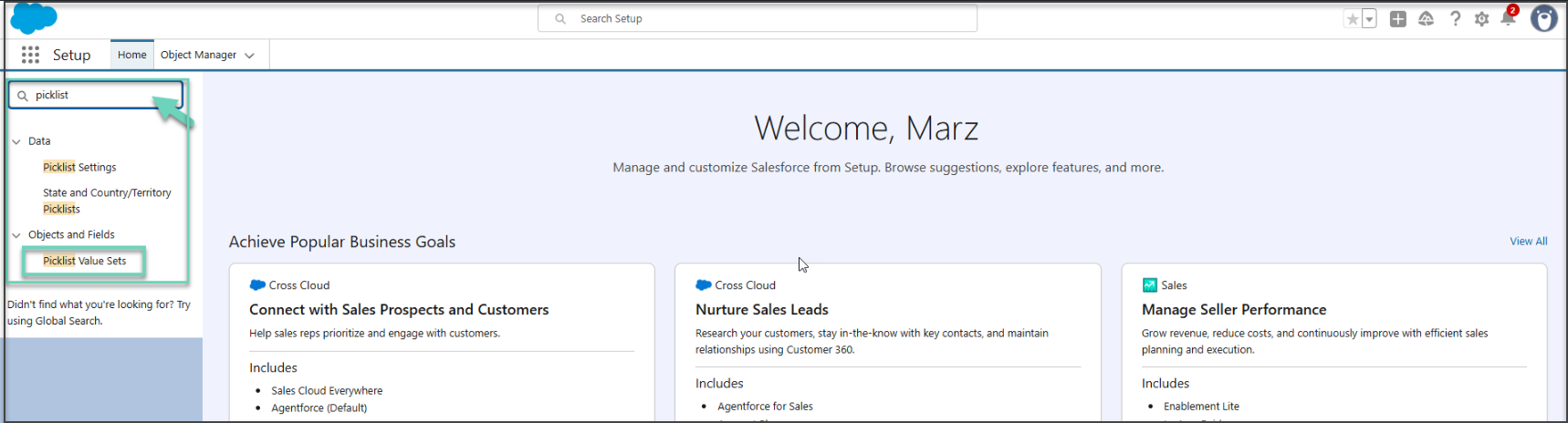Click the 'Enablement Lite' list item
Viewport: 1568px width, 423px height.
click(1201, 407)
